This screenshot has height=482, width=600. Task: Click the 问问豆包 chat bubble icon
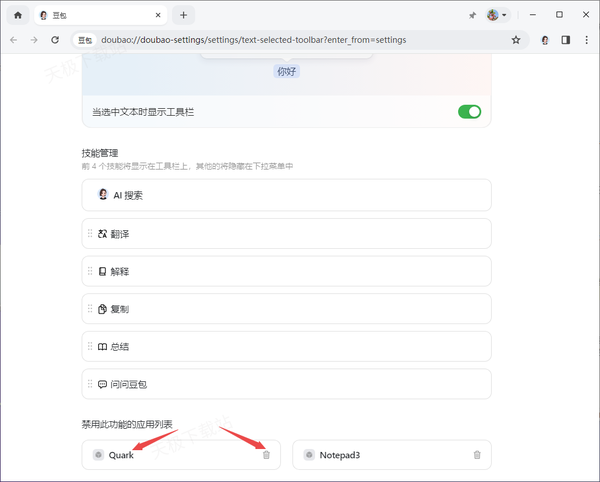(102, 384)
